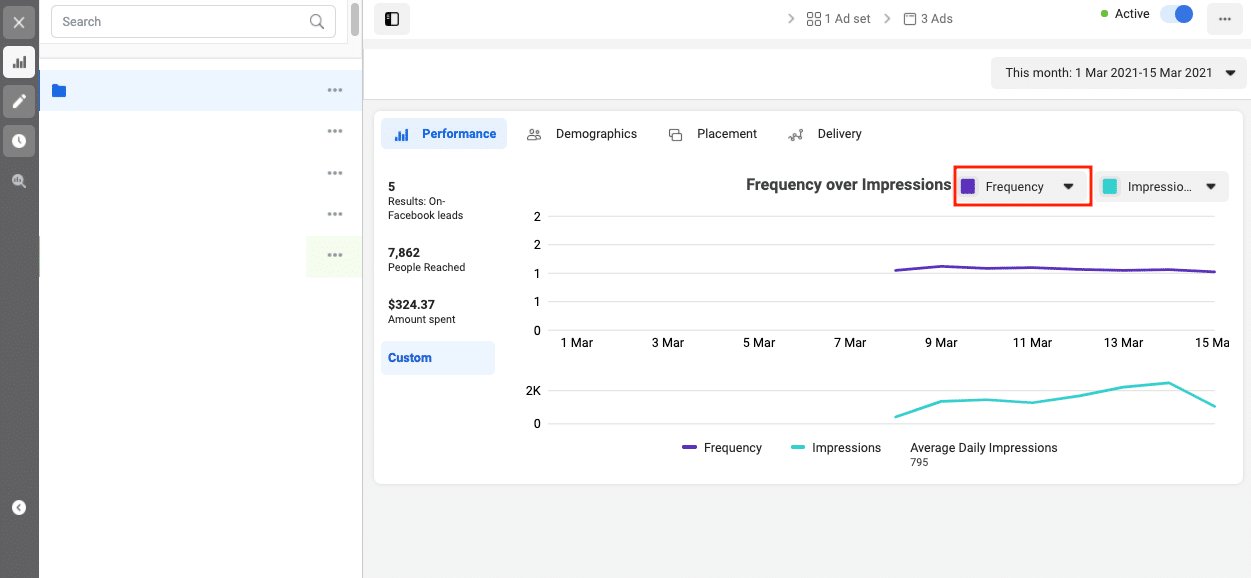1251x578 pixels.
Task: Click the magnifier review icon in left sidebar
Action: click(18, 181)
